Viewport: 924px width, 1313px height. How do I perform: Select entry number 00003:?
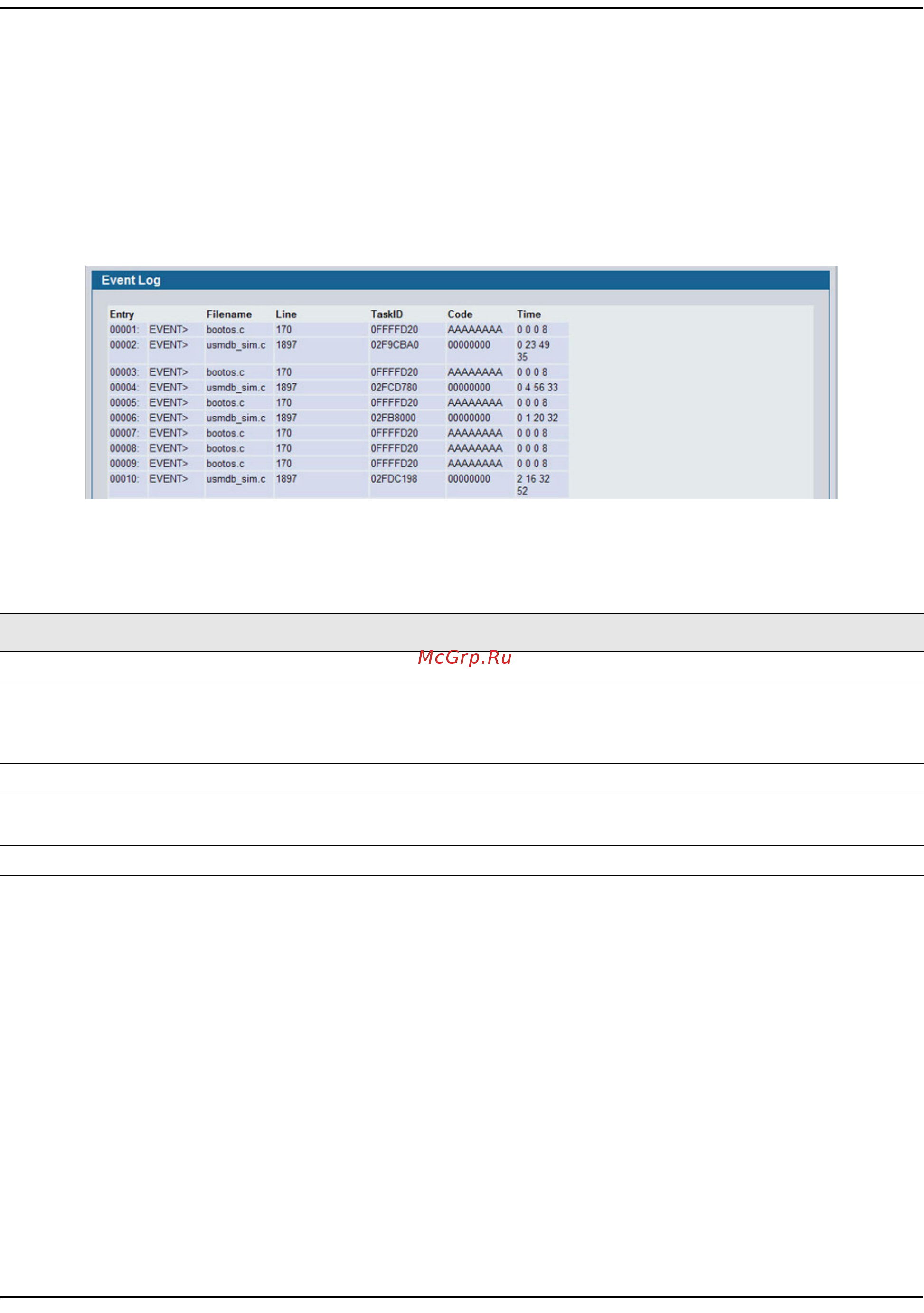click(x=124, y=372)
